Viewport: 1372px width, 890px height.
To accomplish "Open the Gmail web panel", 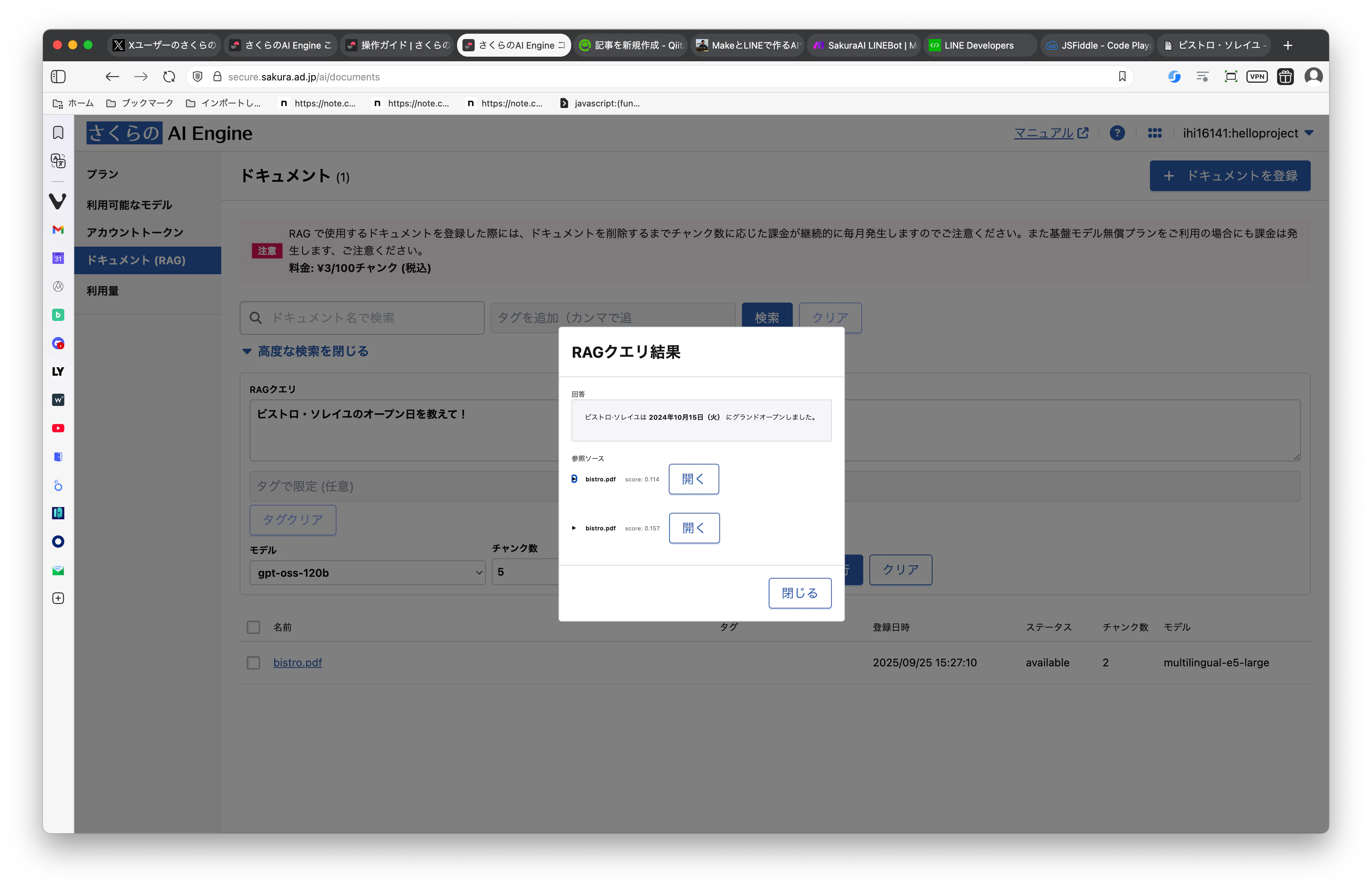I will 58,229.
